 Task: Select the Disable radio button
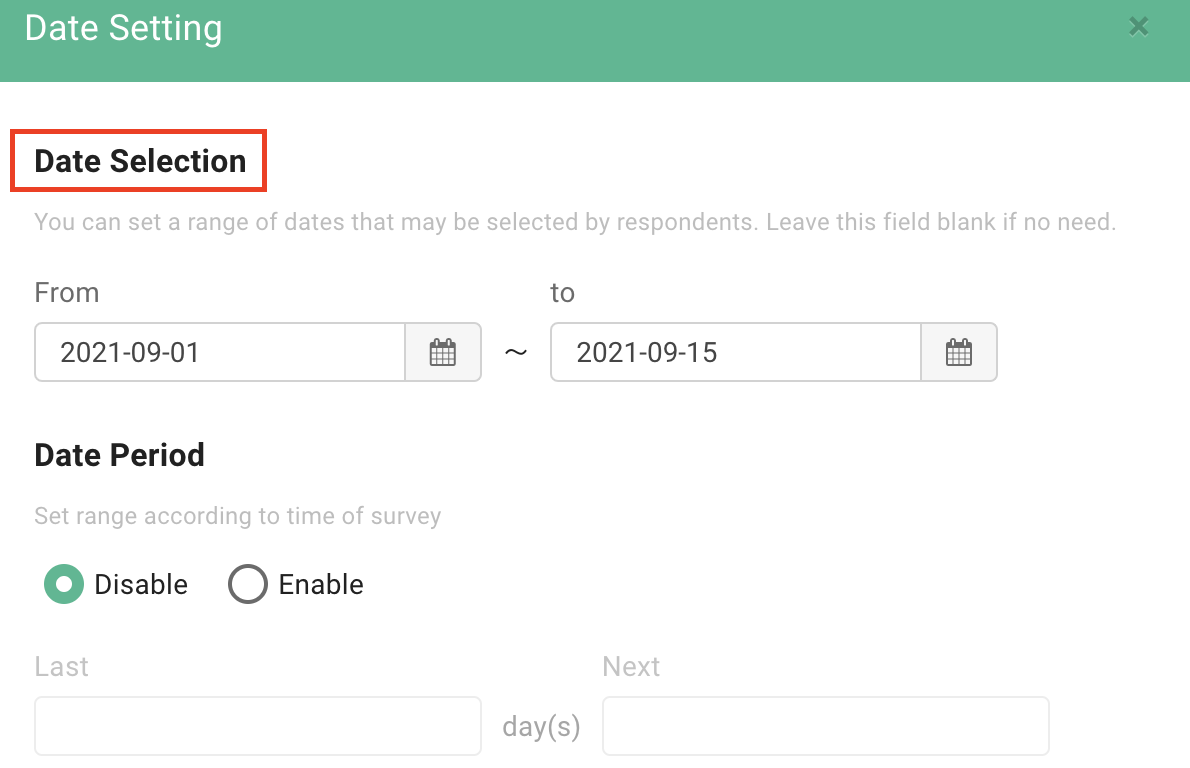pyautogui.click(x=64, y=584)
